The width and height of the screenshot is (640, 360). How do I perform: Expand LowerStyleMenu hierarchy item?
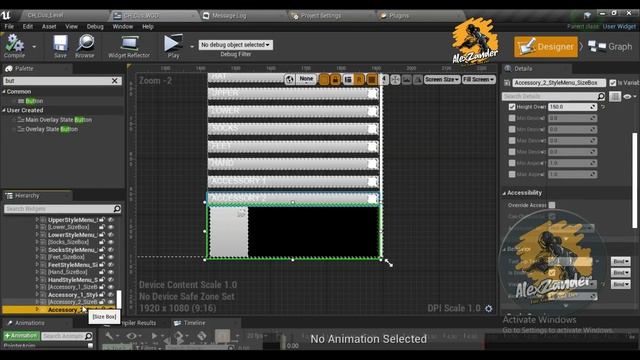click(37, 235)
